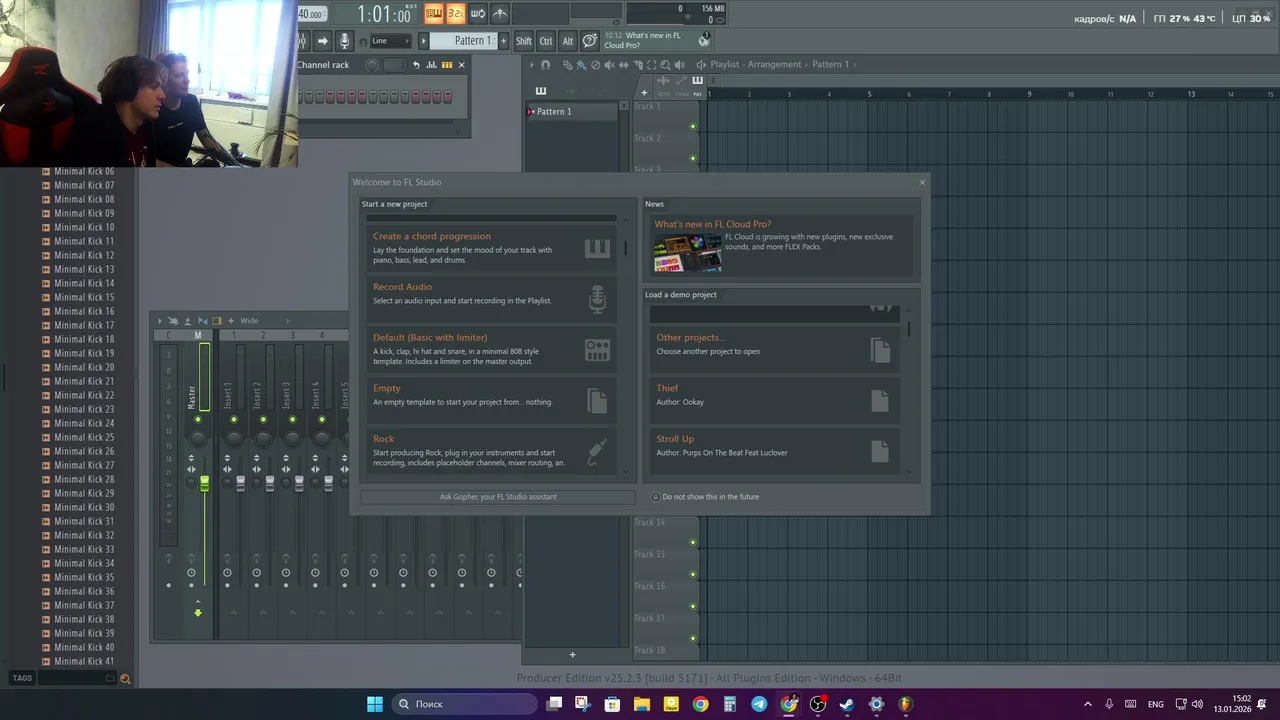
Task: Choose the Empty project template
Action: [491, 400]
